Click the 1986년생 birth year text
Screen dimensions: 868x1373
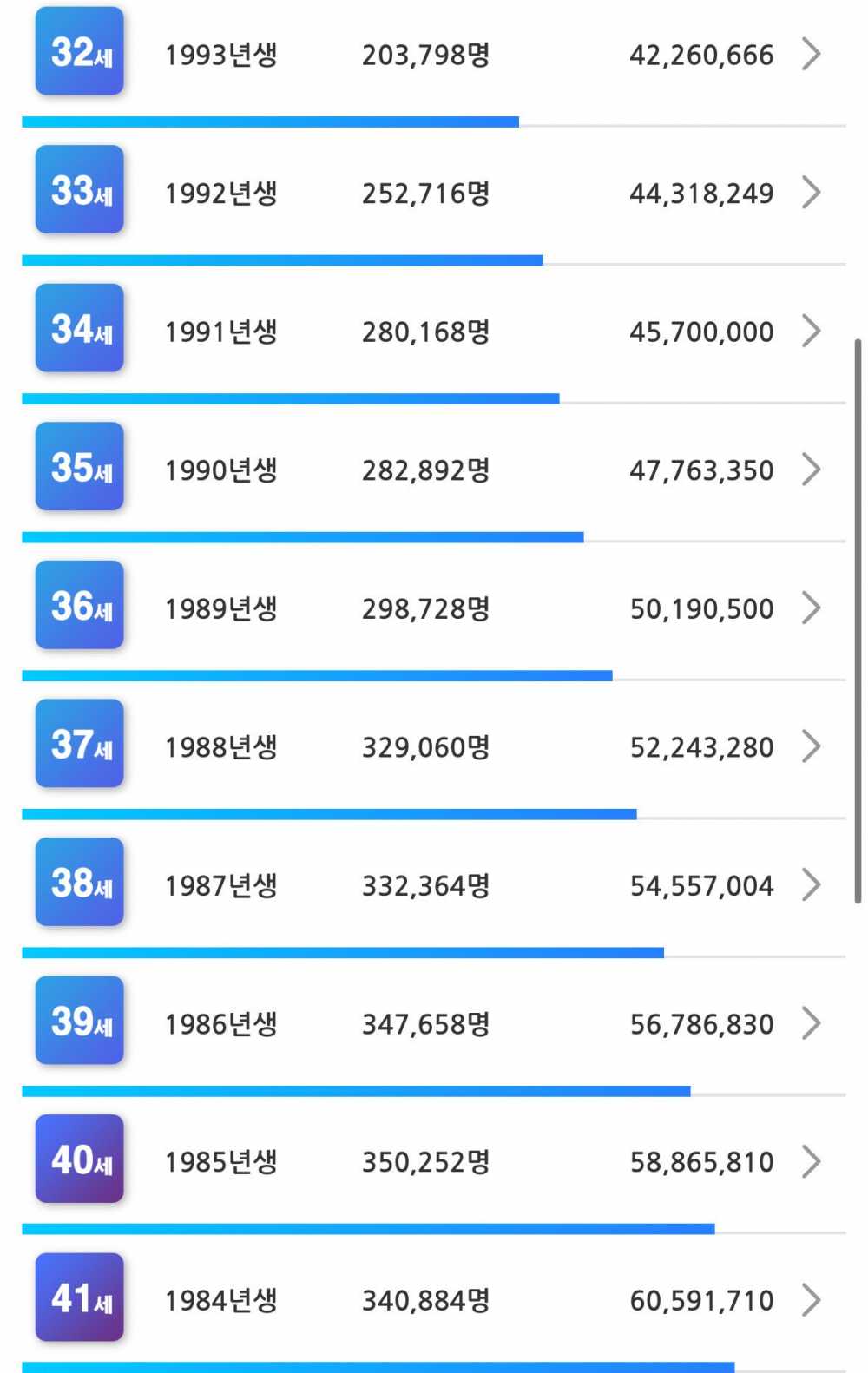[220, 1024]
